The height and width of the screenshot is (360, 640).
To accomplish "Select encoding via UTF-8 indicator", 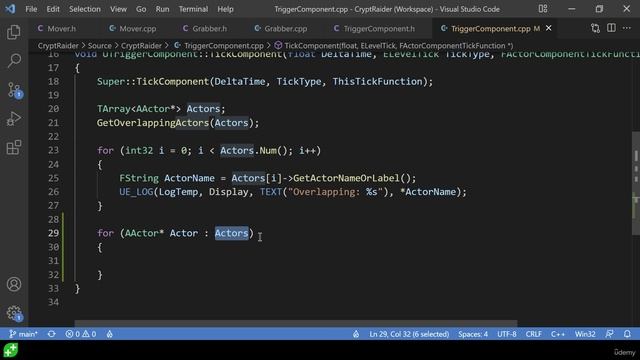I will [507, 334].
